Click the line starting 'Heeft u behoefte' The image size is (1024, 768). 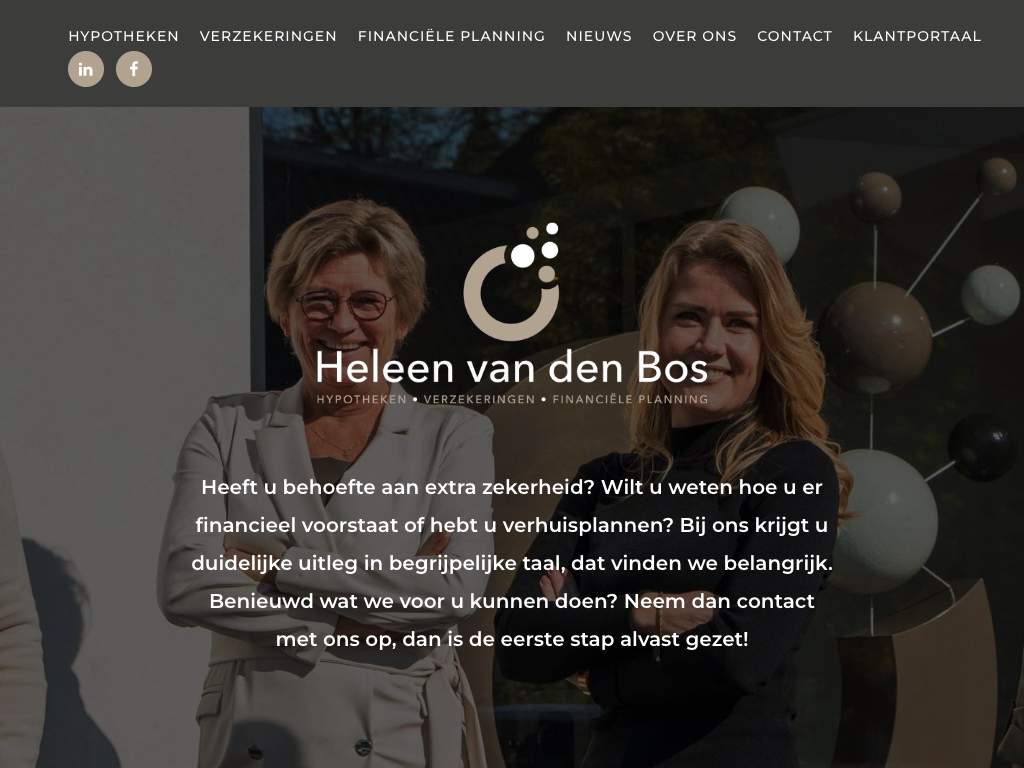coord(512,487)
